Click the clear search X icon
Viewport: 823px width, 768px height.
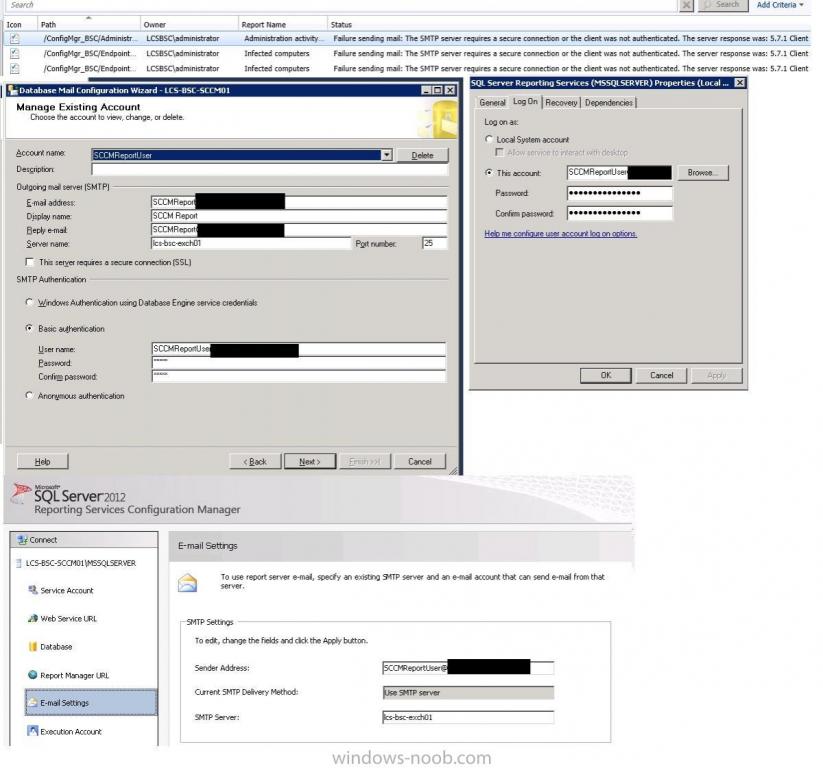[x=686, y=5]
